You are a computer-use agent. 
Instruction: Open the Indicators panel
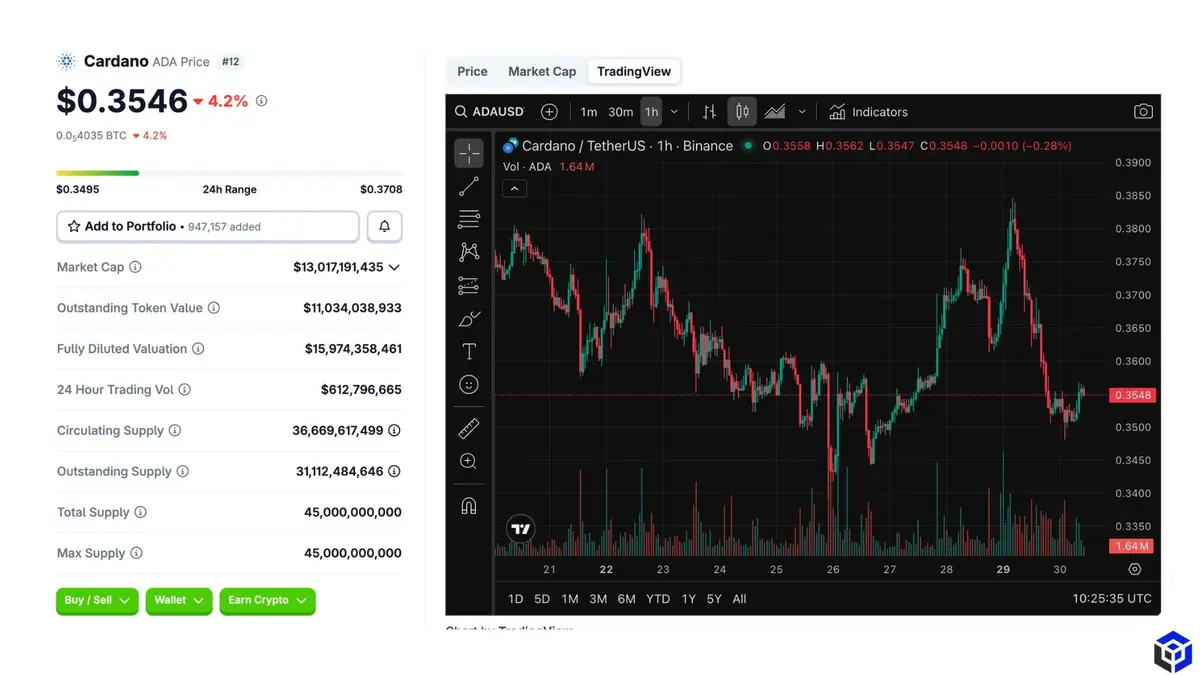coord(868,111)
